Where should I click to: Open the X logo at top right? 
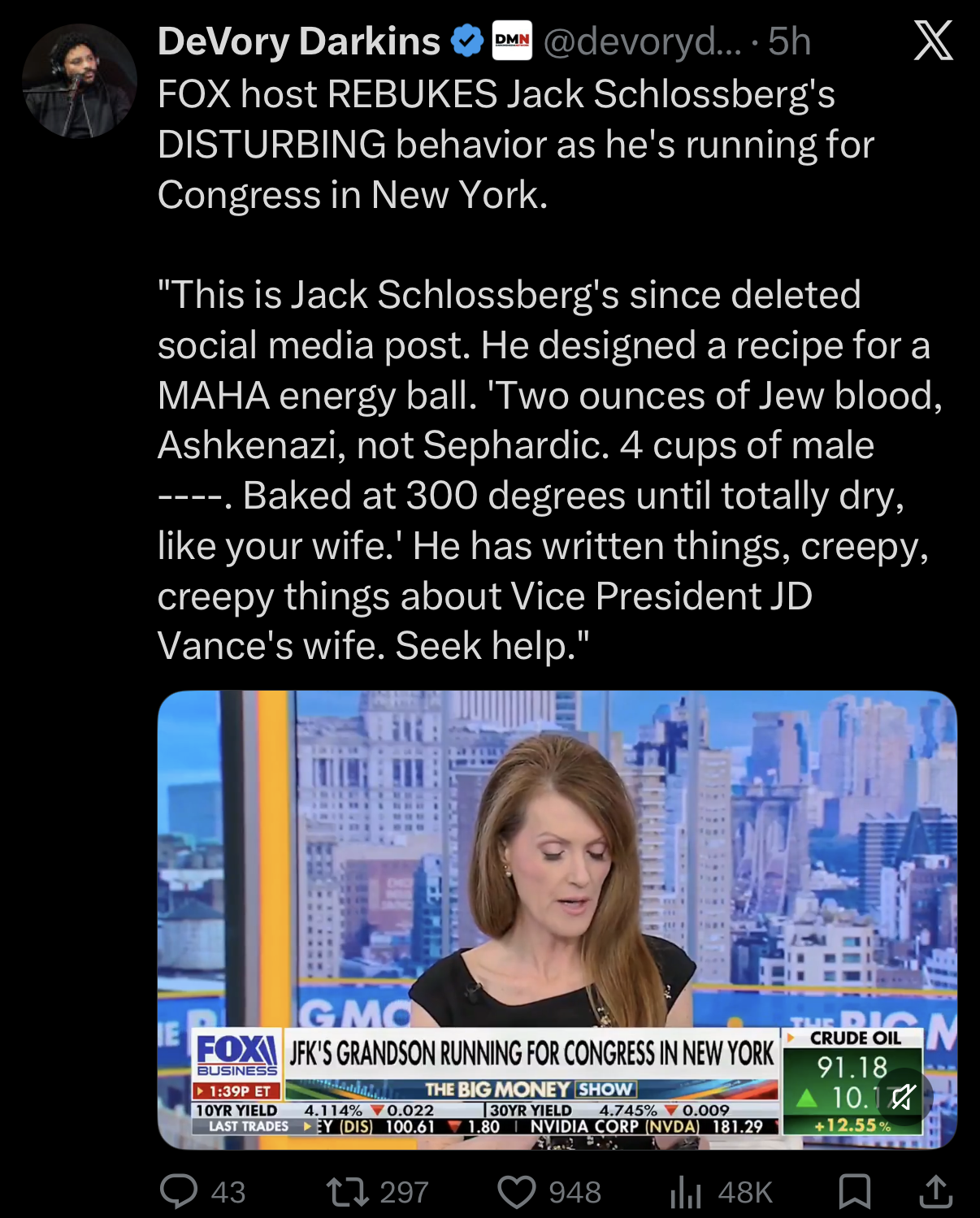click(x=933, y=40)
